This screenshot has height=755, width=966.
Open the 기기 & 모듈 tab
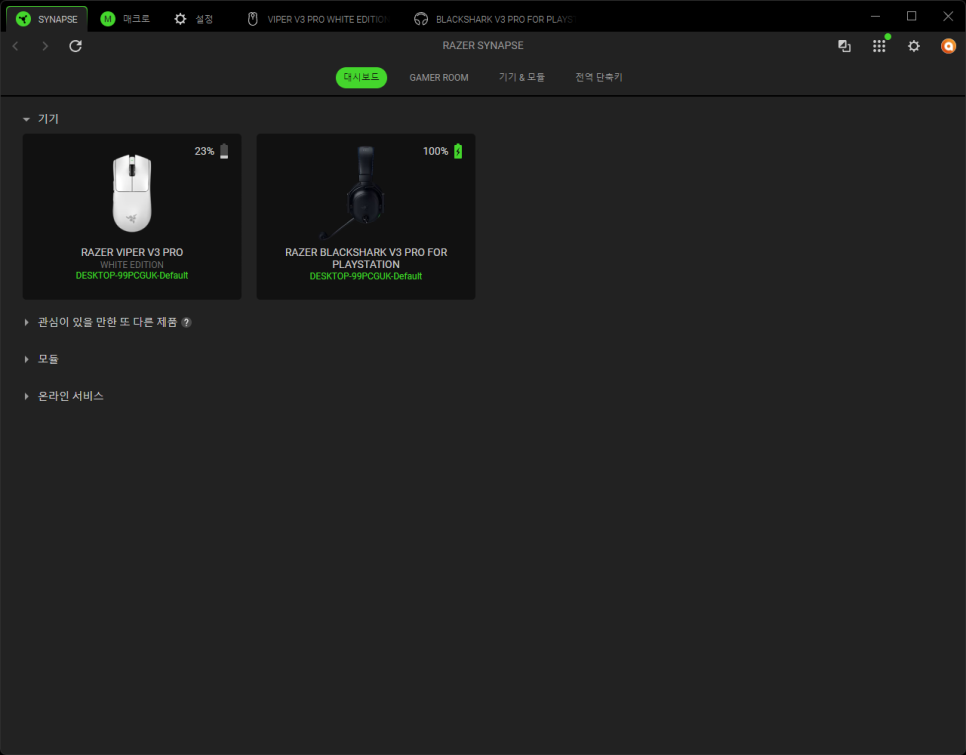pos(521,77)
